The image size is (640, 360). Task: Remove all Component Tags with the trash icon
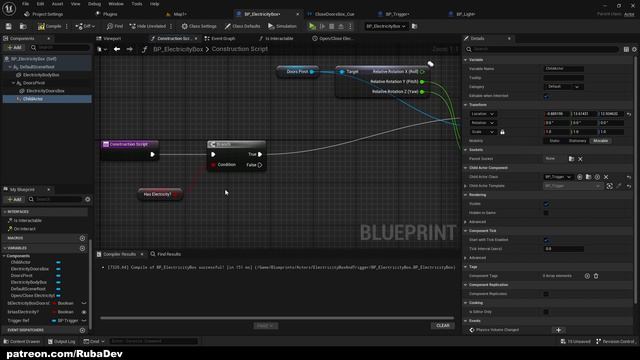point(596,276)
